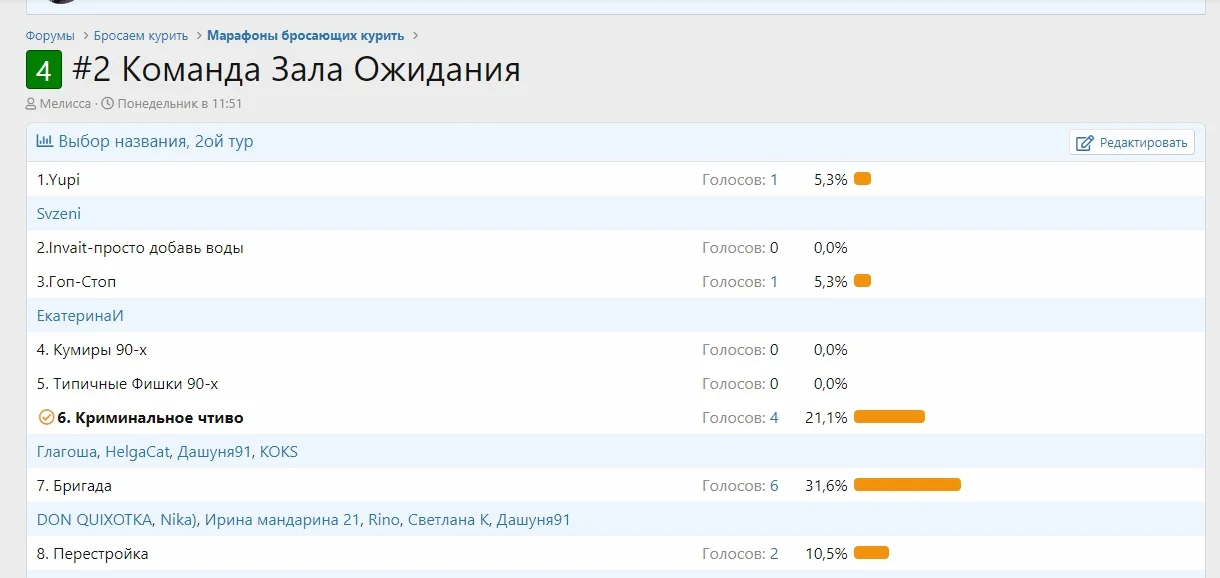
Task: Click the user icon before Мелисса
Action: [31, 104]
